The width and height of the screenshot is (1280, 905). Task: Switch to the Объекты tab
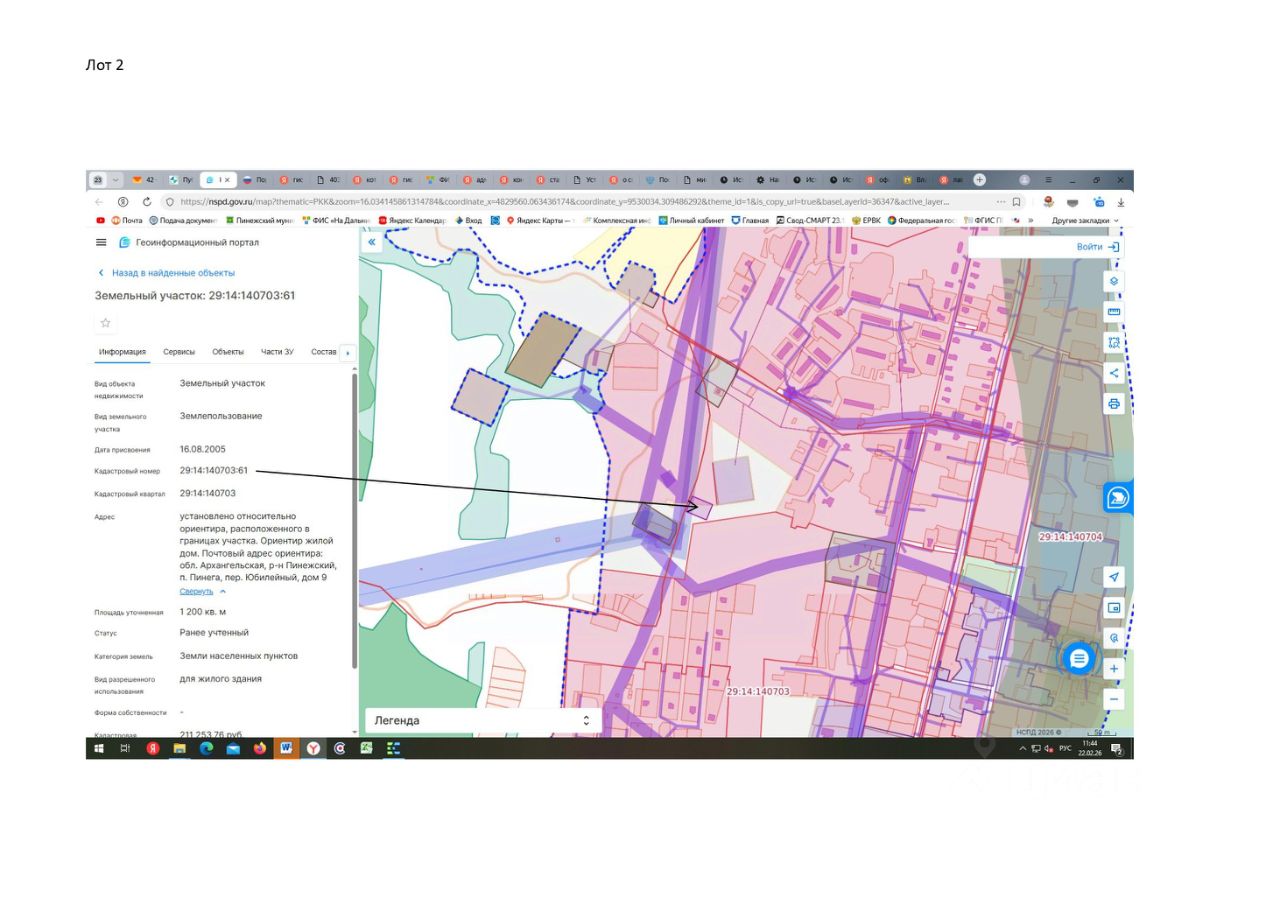click(228, 352)
